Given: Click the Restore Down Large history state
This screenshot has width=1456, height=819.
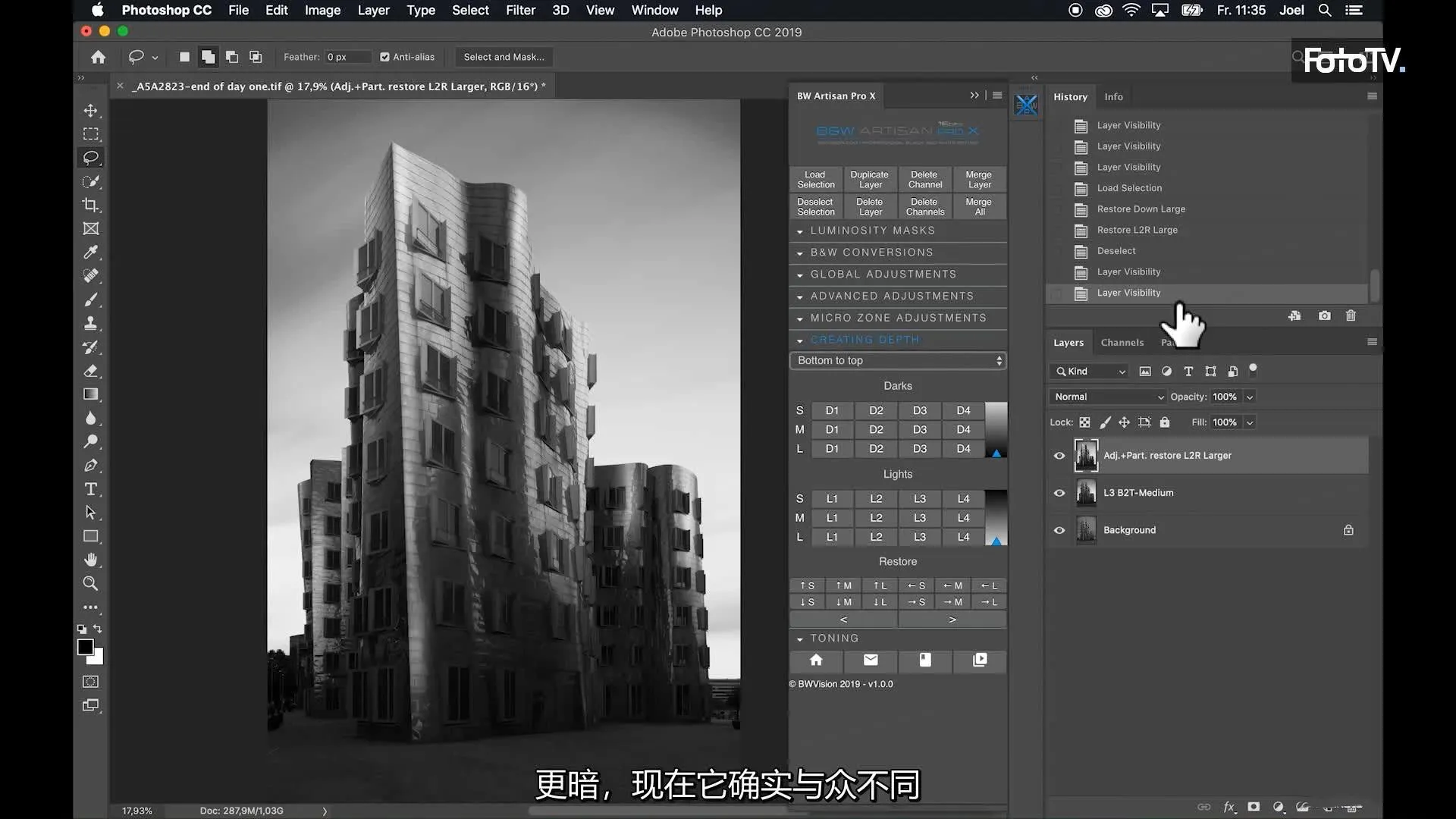Looking at the screenshot, I should (1140, 208).
